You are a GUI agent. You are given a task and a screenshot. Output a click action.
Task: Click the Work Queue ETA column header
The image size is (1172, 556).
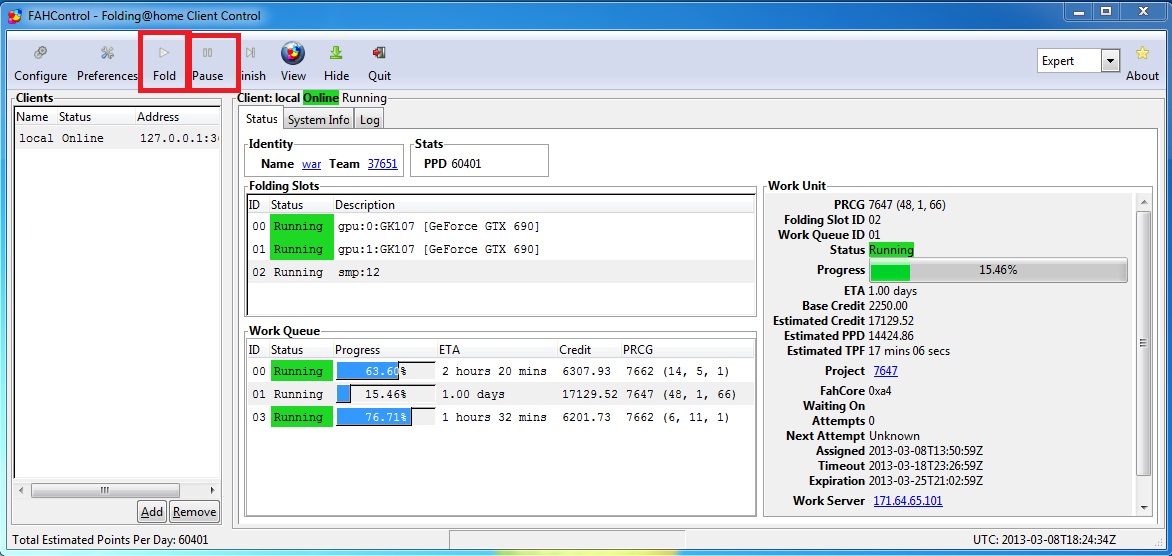click(497, 350)
